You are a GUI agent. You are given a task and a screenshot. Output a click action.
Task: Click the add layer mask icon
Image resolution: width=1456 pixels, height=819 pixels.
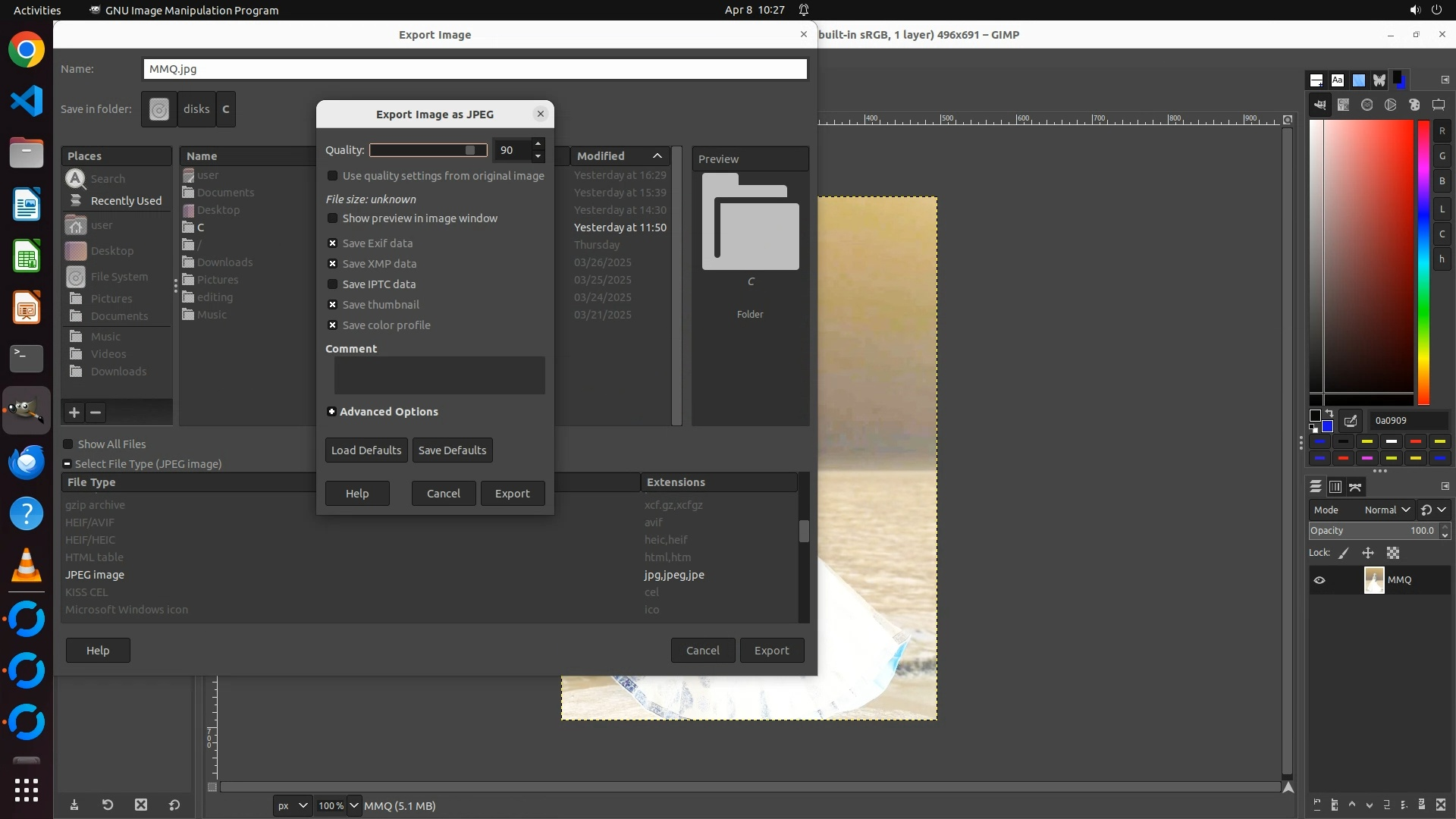1422,805
